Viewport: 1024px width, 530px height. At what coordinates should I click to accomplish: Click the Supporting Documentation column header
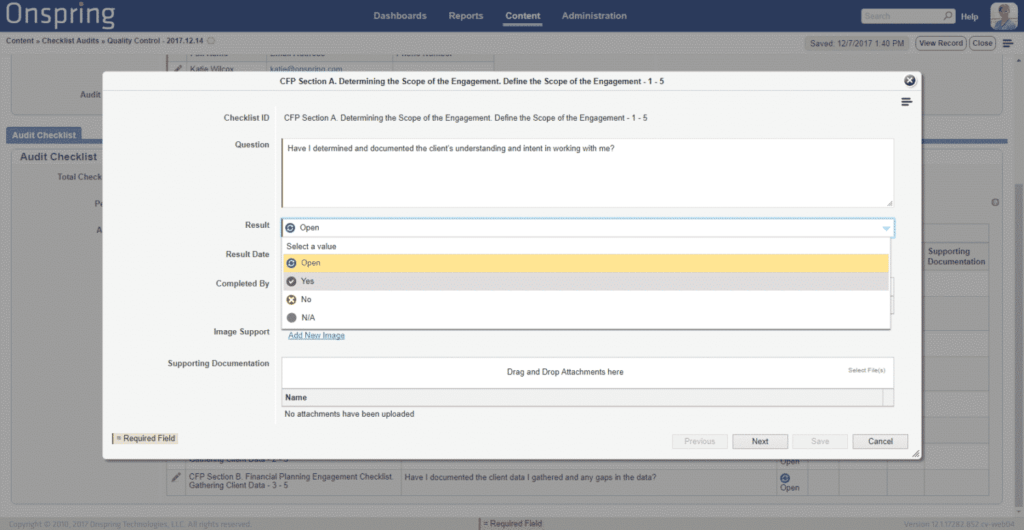pos(956,257)
